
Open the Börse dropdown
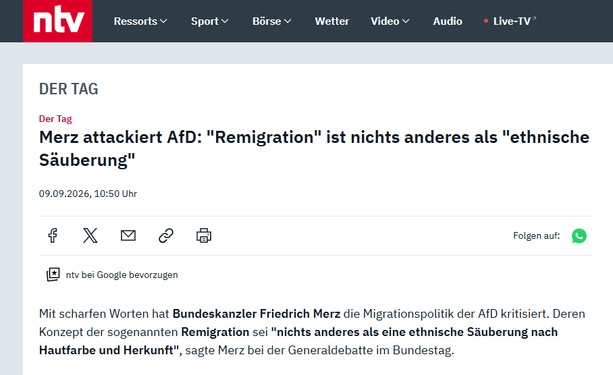point(272,21)
